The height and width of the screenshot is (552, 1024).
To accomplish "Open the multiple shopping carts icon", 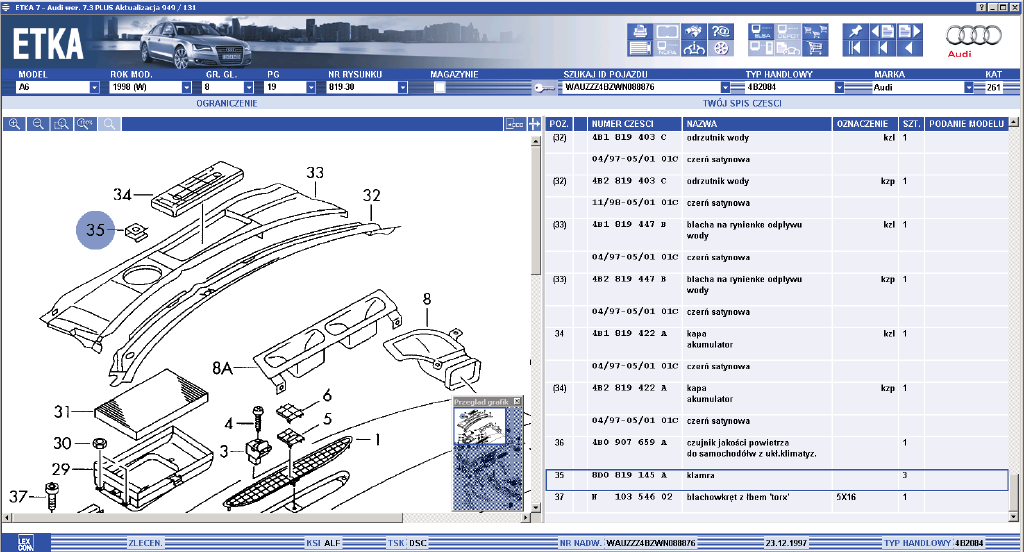I will (815, 31).
